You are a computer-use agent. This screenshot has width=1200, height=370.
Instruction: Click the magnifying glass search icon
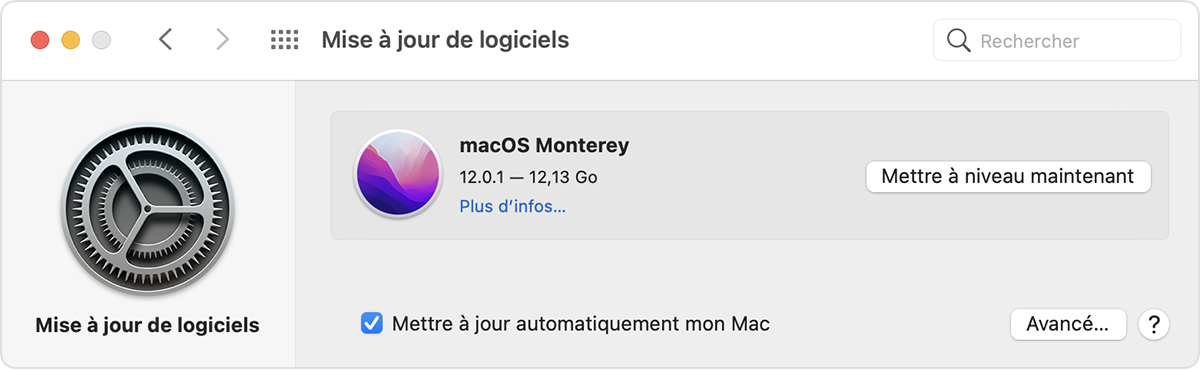[958, 41]
